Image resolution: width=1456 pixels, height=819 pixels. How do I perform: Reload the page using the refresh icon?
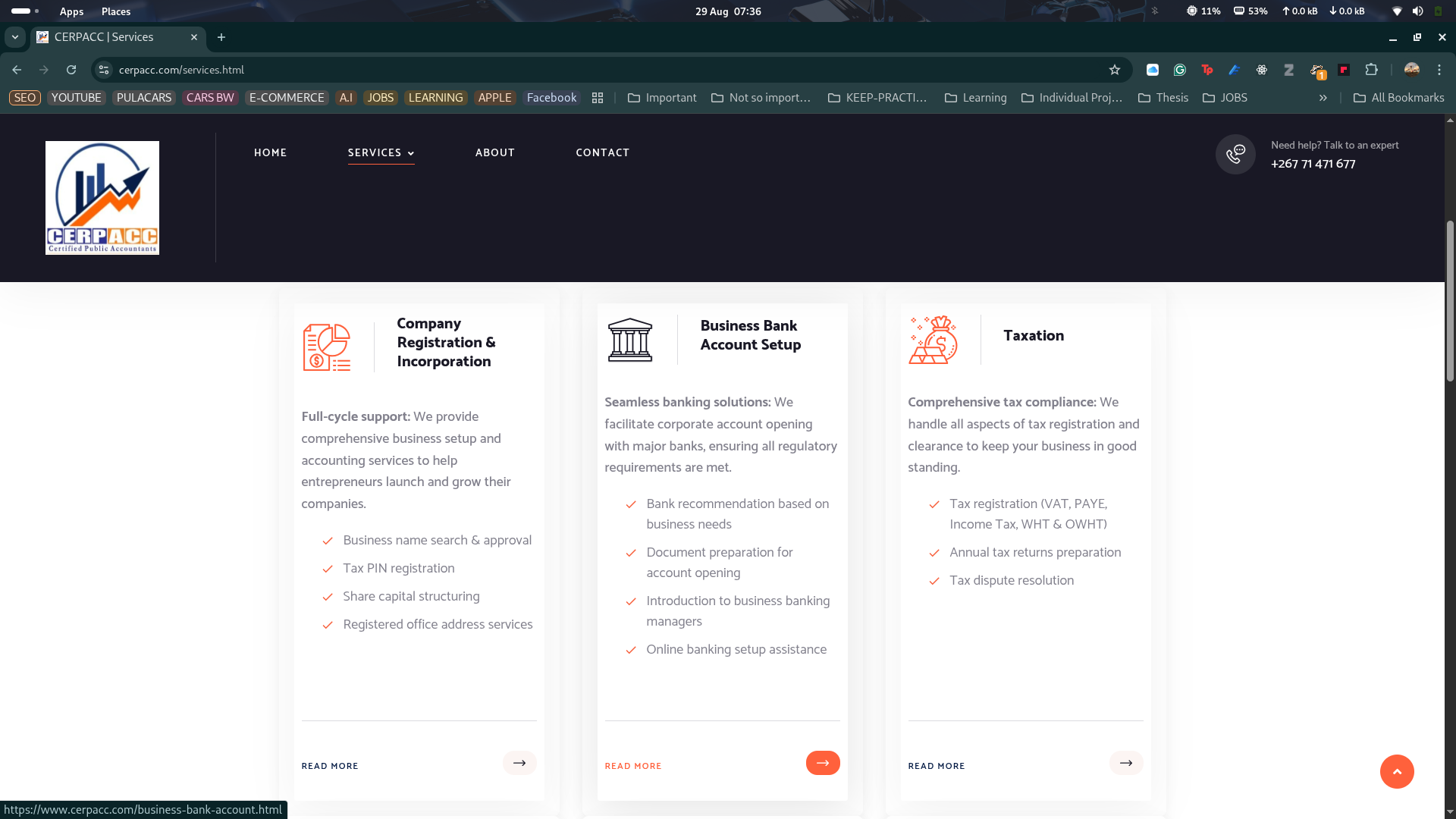pyautogui.click(x=71, y=70)
